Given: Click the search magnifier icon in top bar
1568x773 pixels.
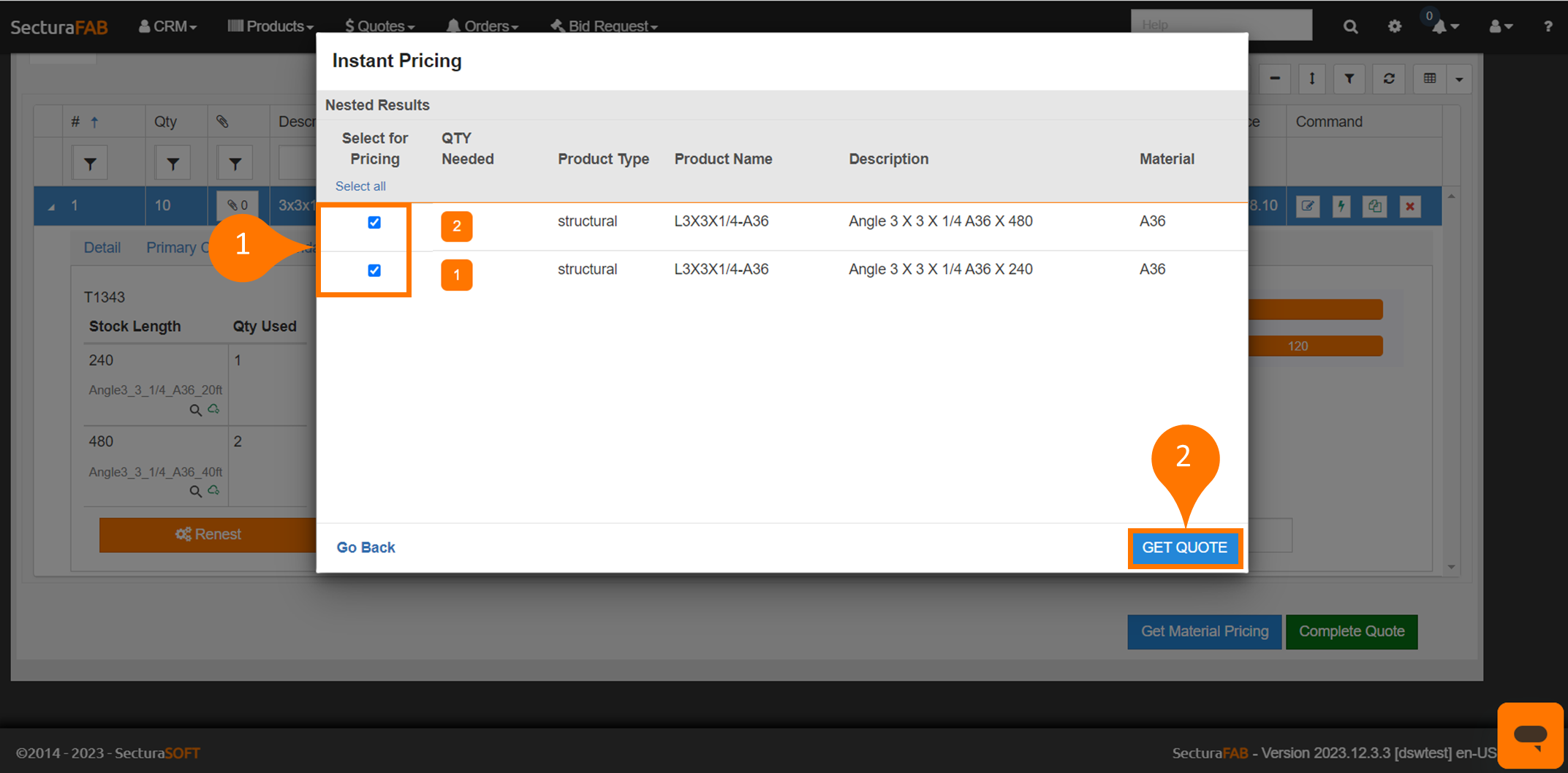Looking at the screenshot, I should pyautogui.click(x=1350, y=27).
